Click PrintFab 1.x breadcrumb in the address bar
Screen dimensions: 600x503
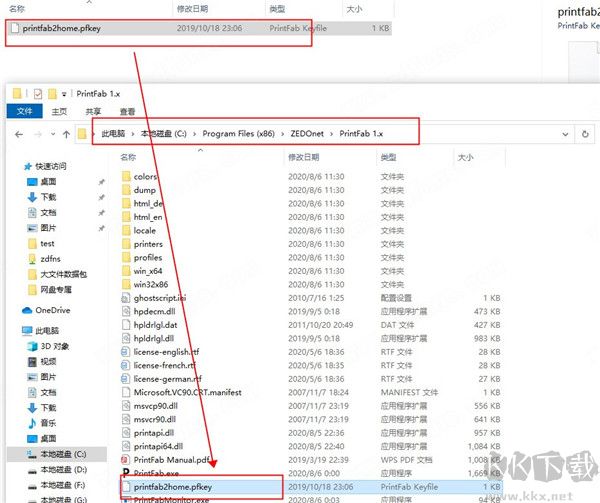coord(361,133)
